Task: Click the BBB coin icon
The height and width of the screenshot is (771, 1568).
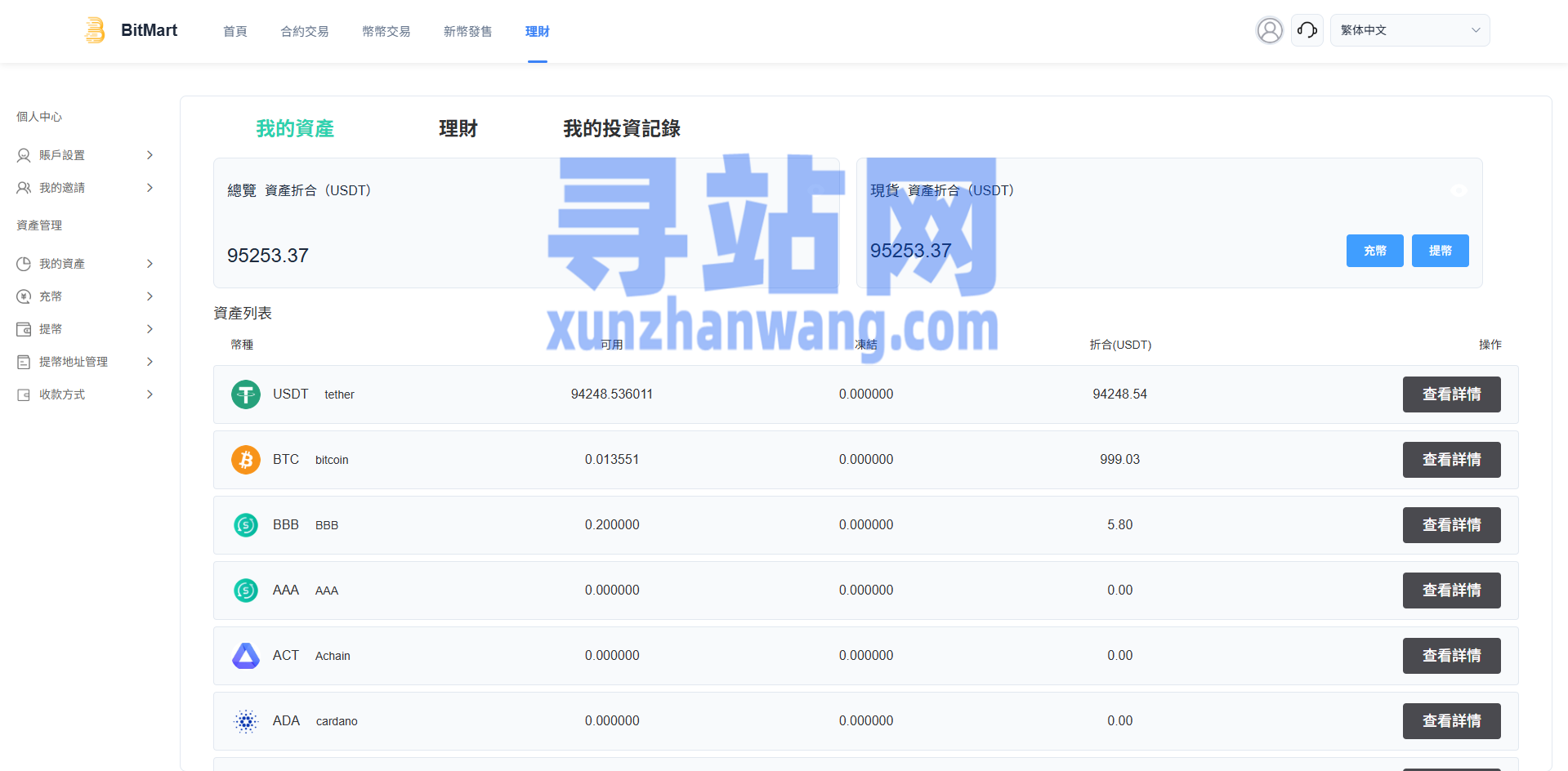Action: [x=245, y=525]
